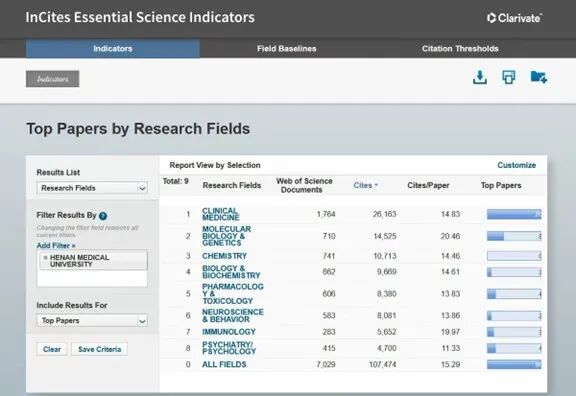Click the Biology & Biochemistry cites/paper value 14.61
The image size is (576, 396).
[x=450, y=272]
